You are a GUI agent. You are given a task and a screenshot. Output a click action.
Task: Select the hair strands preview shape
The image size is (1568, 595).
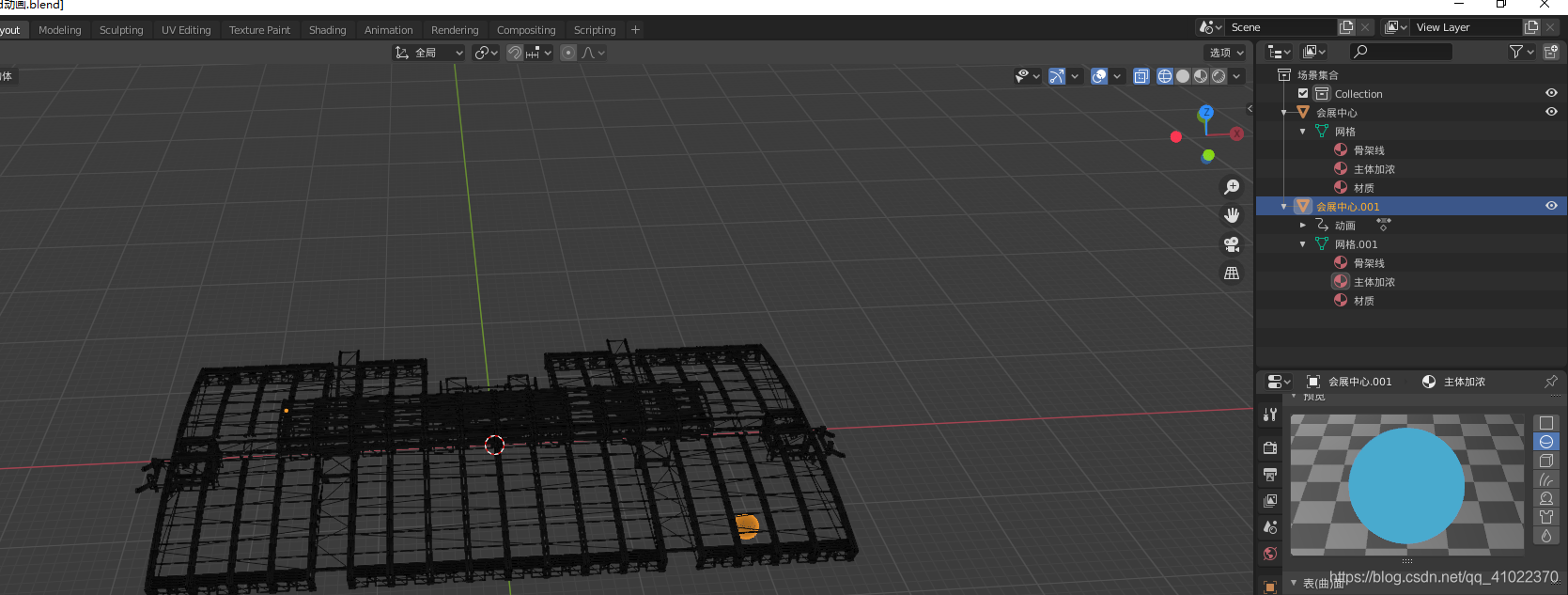pyautogui.click(x=1546, y=479)
